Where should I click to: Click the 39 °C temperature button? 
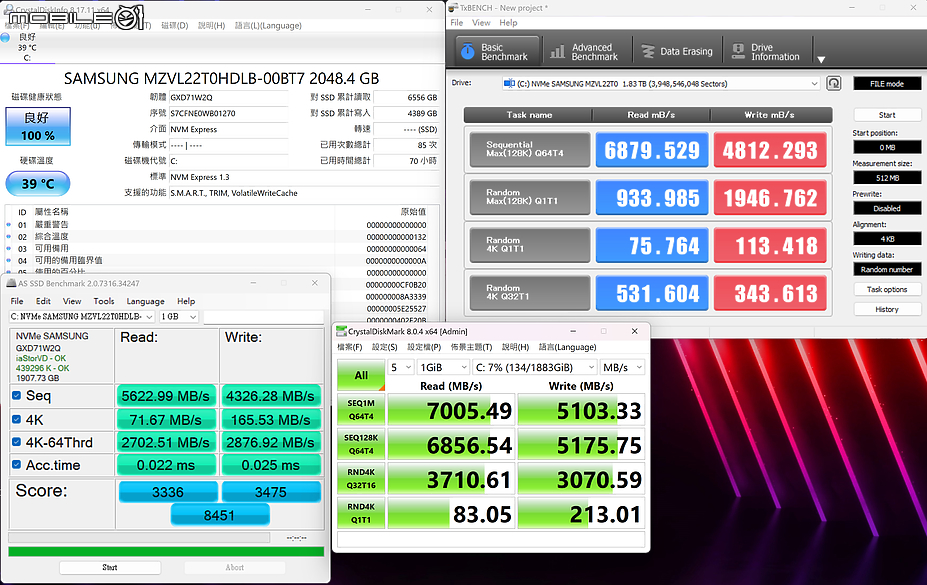coord(38,184)
